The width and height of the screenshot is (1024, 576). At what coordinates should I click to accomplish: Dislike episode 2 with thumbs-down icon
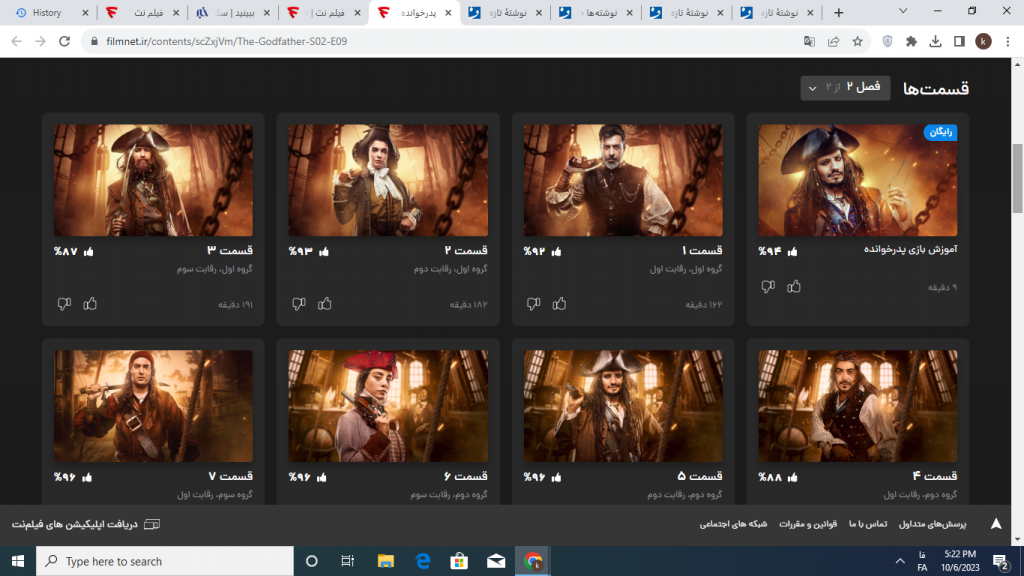[298, 303]
